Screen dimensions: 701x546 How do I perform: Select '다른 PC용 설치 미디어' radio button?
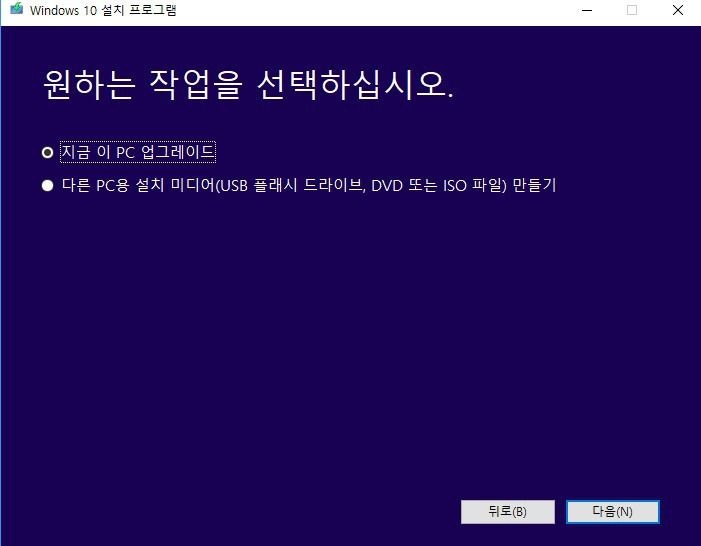[x=47, y=186]
